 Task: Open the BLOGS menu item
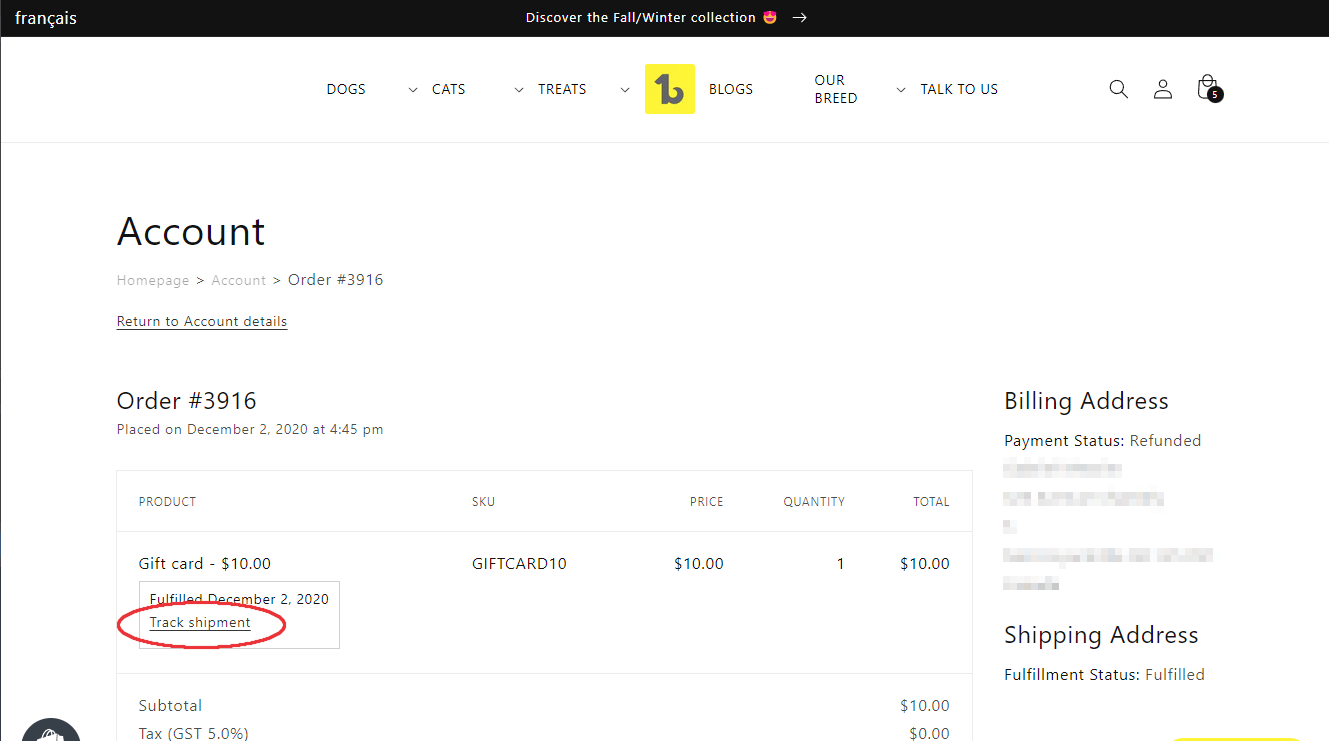730,89
